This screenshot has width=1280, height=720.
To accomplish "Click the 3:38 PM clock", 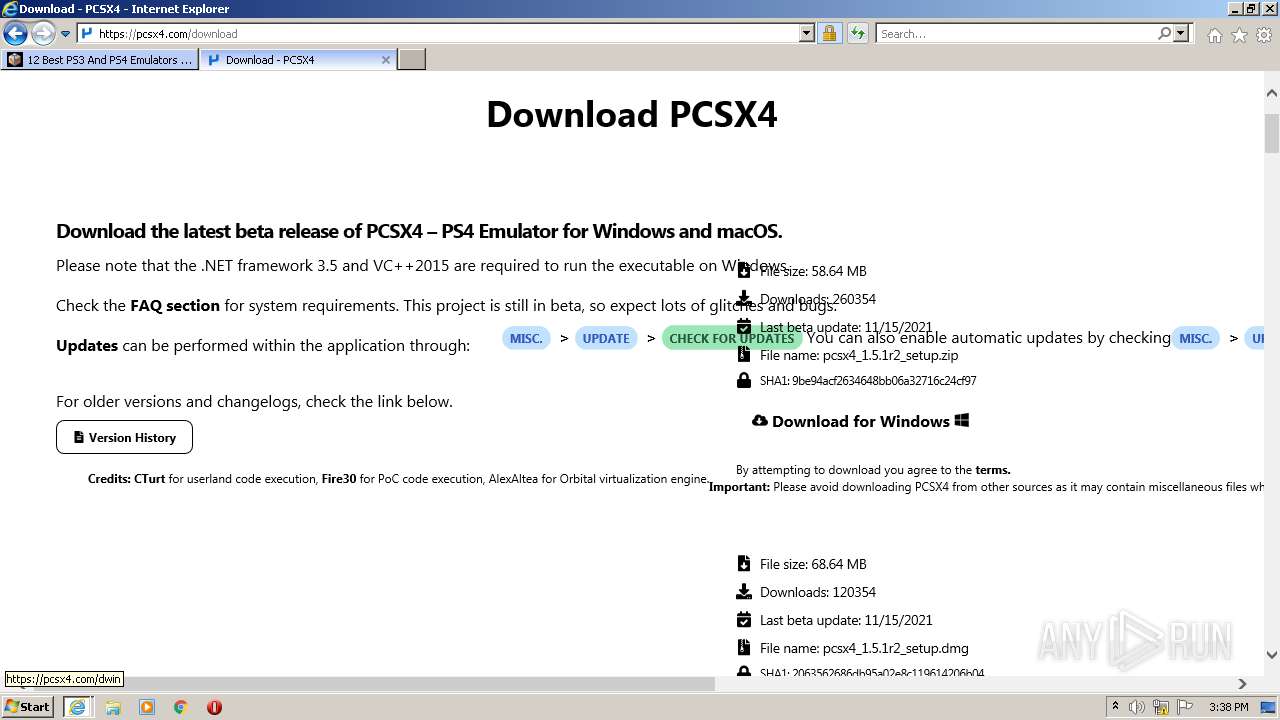I will click(x=1228, y=707).
